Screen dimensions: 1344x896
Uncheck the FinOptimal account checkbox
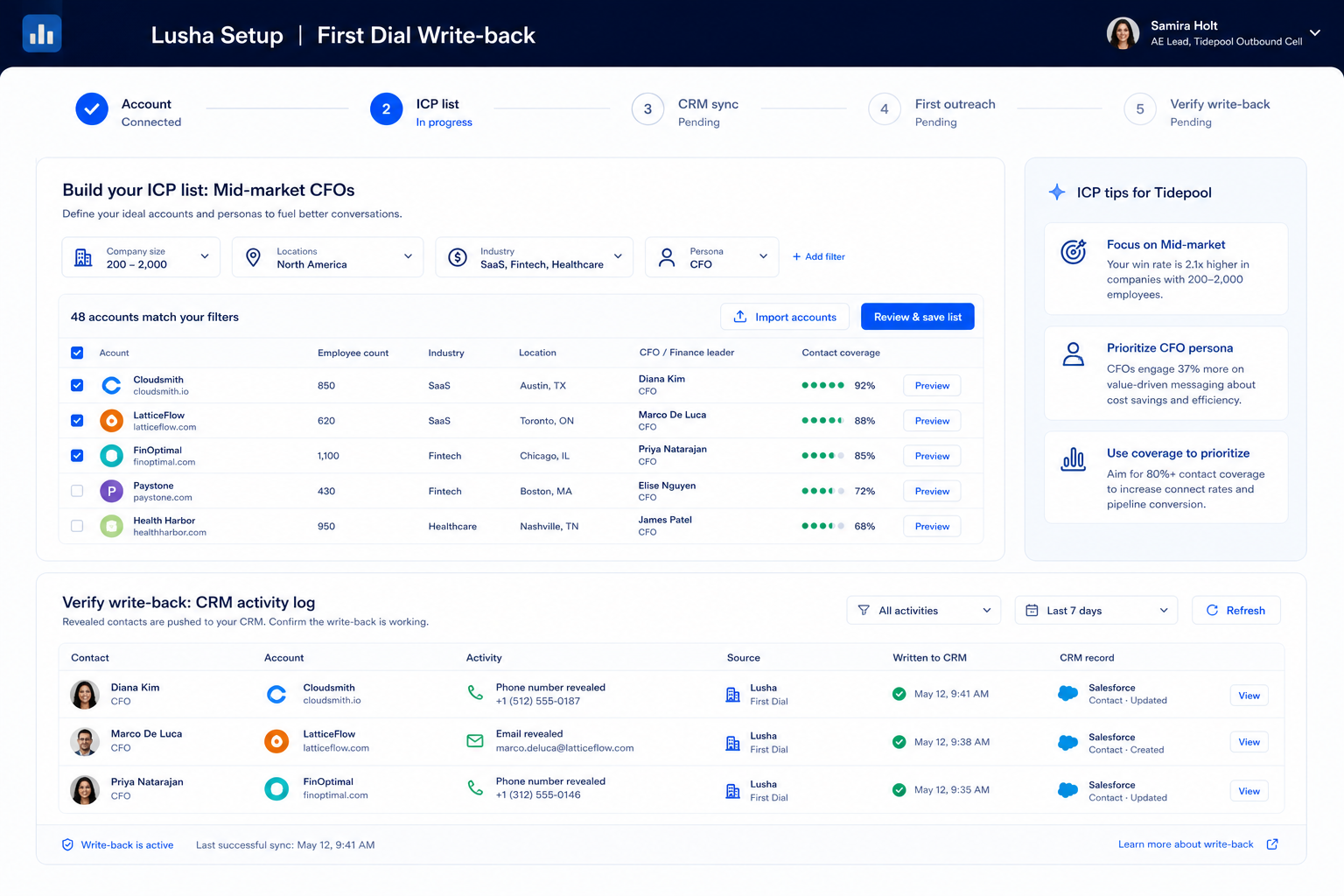click(x=77, y=456)
